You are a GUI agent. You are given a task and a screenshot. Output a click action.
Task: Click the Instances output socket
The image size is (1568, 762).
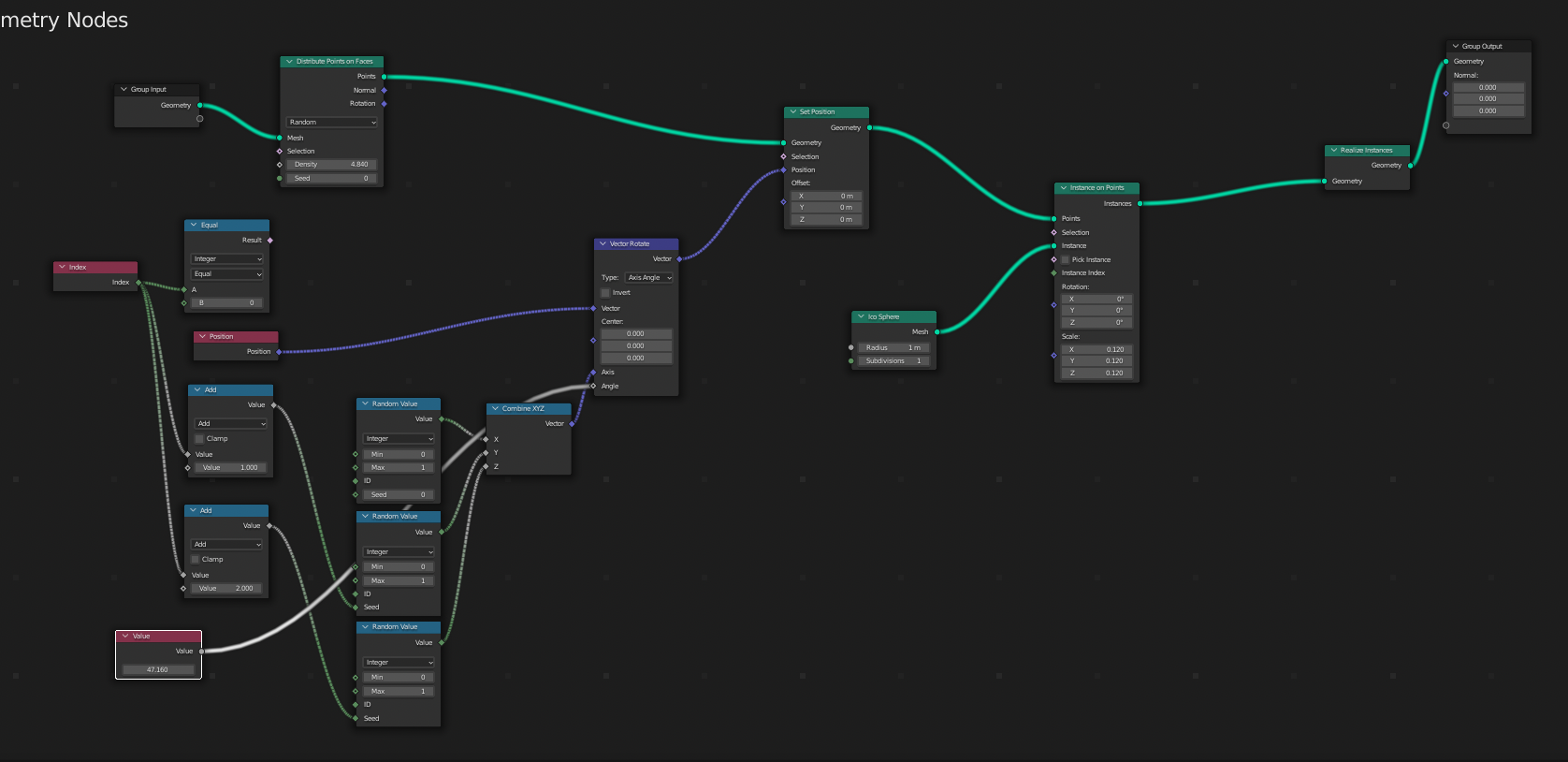(1140, 203)
